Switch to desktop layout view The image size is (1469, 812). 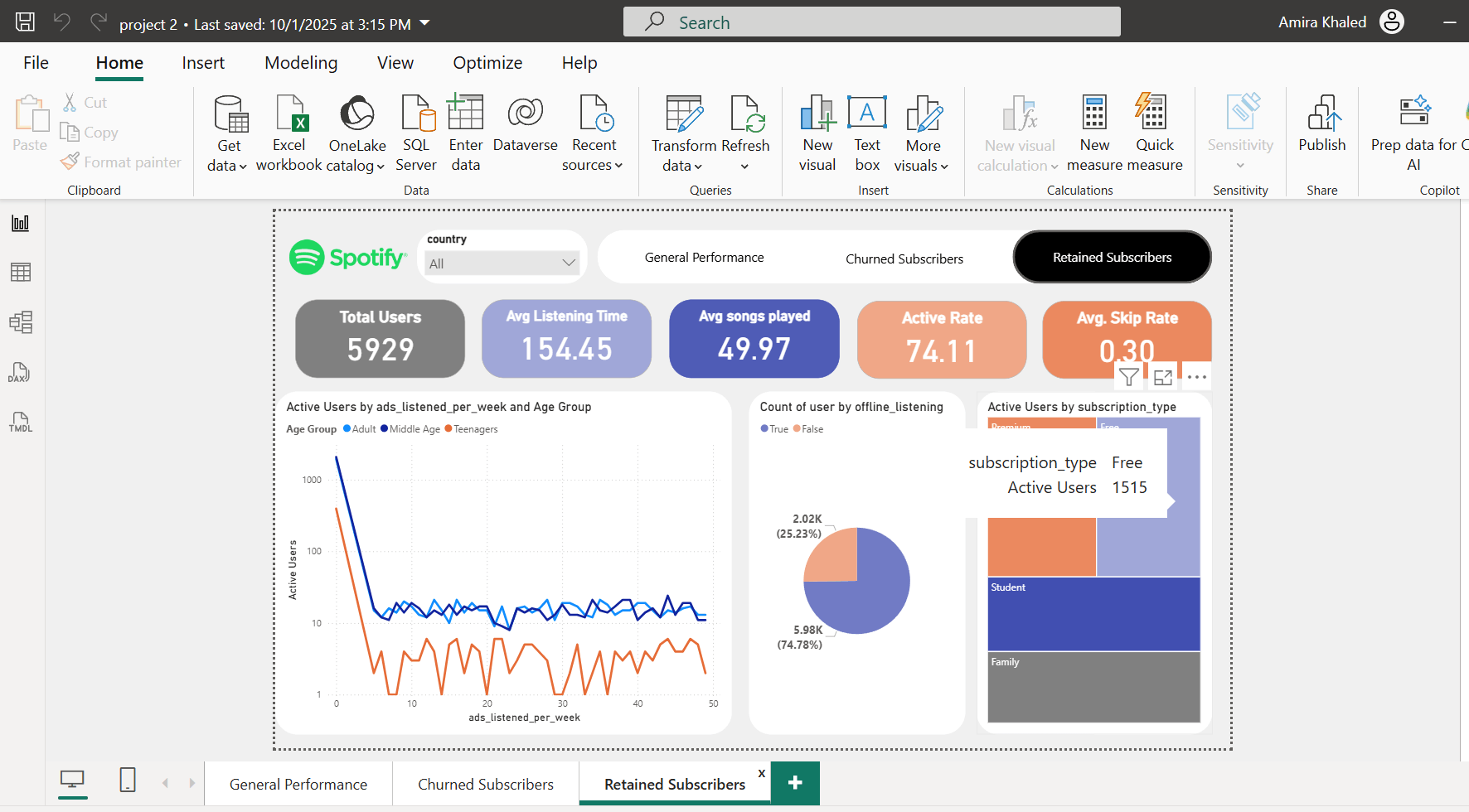click(x=73, y=780)
